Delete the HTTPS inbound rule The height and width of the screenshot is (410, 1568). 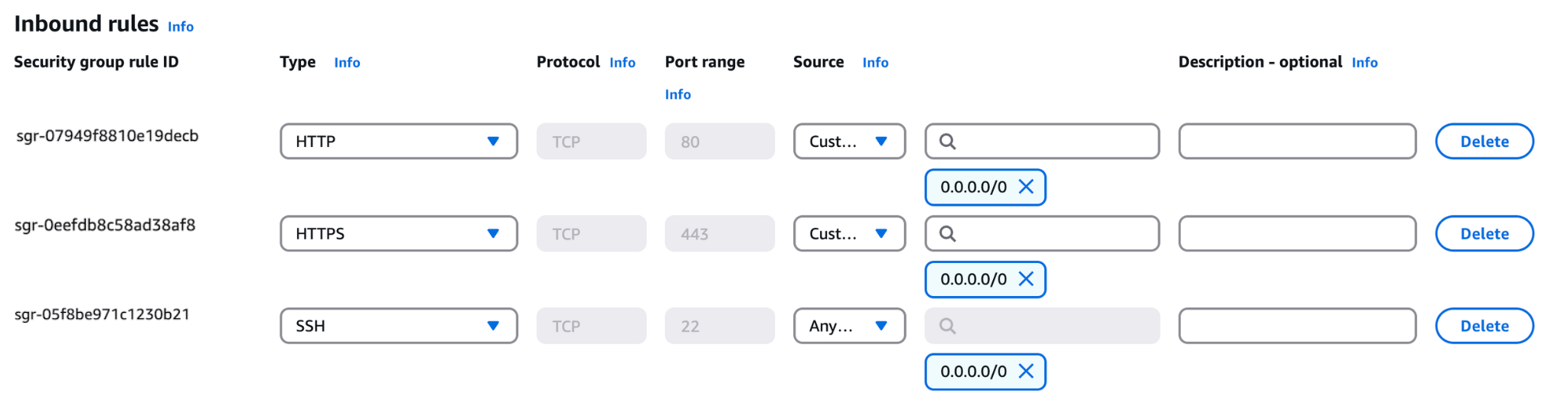pyautogui.click(x=1484, y=234)
